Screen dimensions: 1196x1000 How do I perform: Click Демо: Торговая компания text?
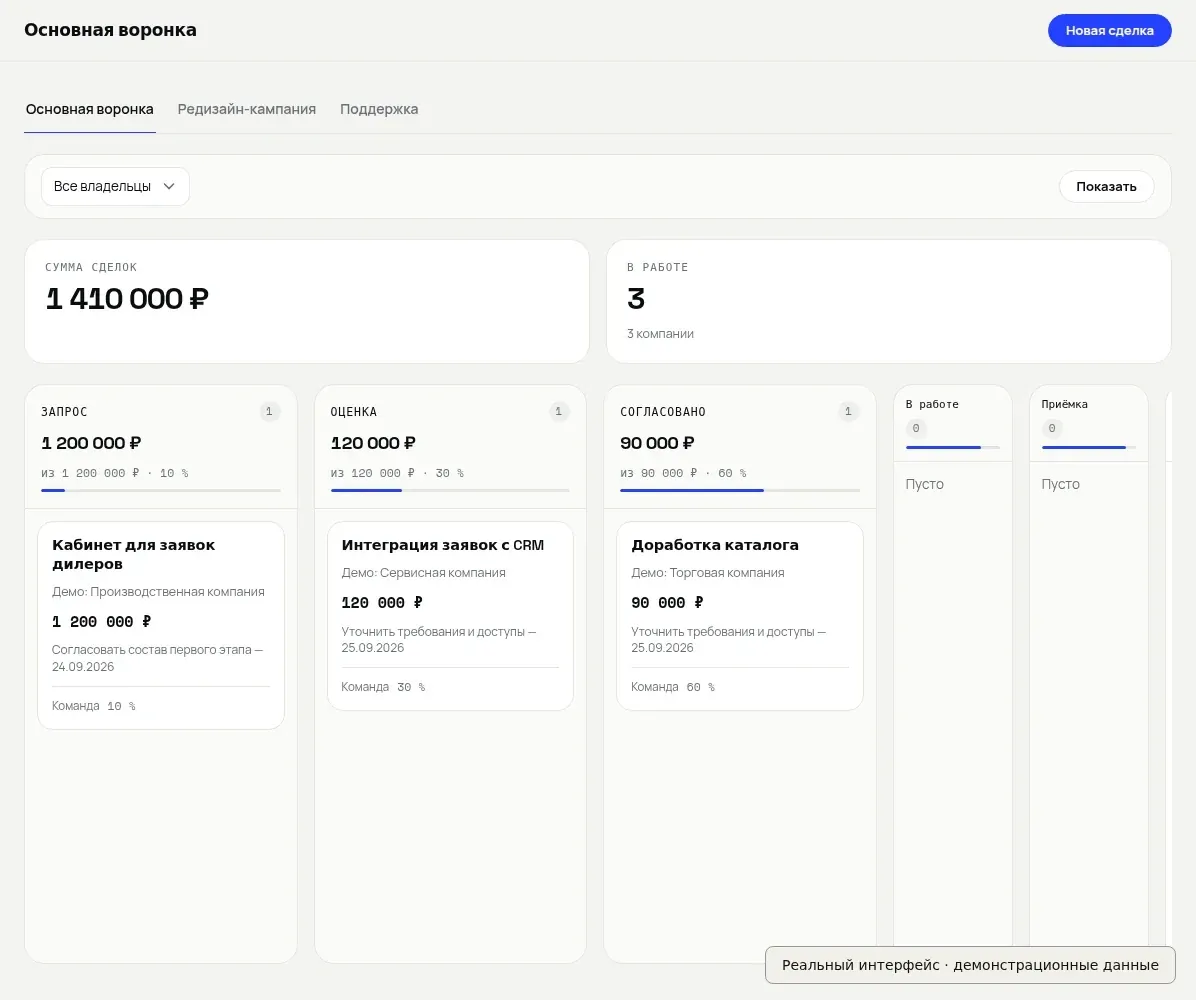click(x=708, y=572)
